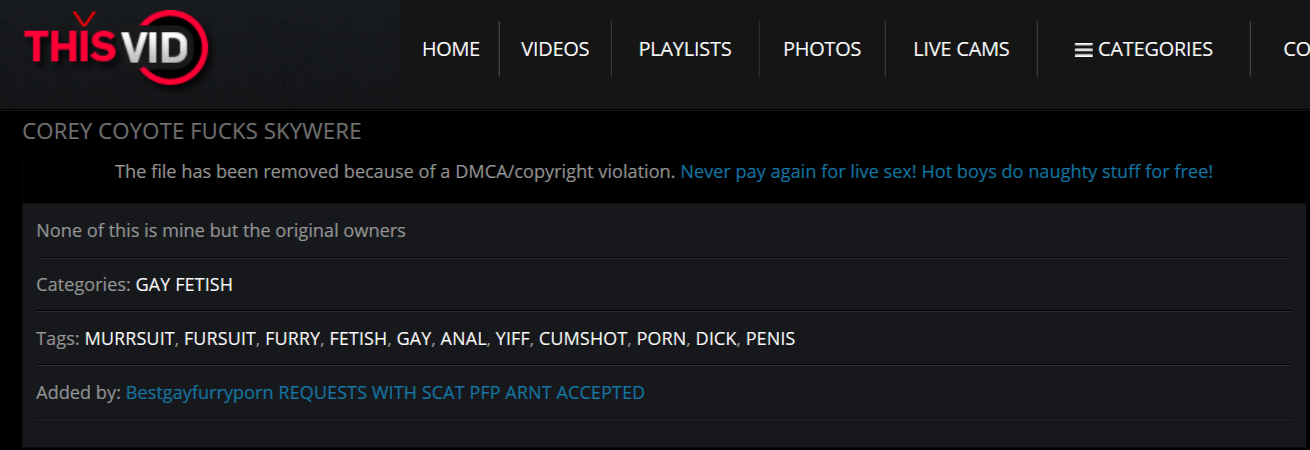Select the MURRSUIT tag
The height and width of the screenshot is (450, 1310).
click(130, 339)
